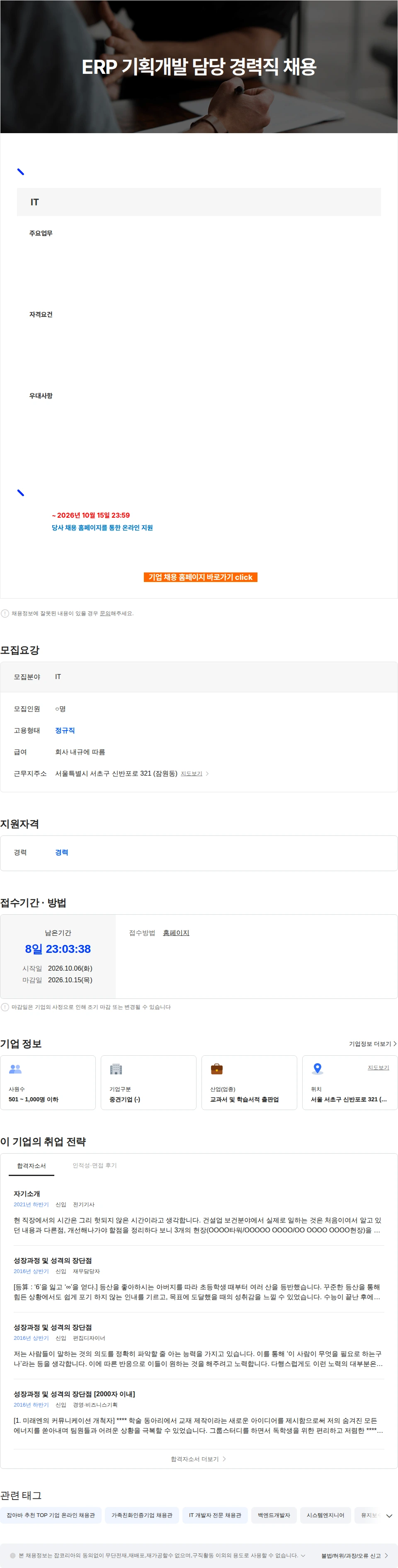398x1568 pixels.
Task: Select the 잡아바 추천 TOP 기업 온라인 채용관 tag
Action: (51, 1516)
